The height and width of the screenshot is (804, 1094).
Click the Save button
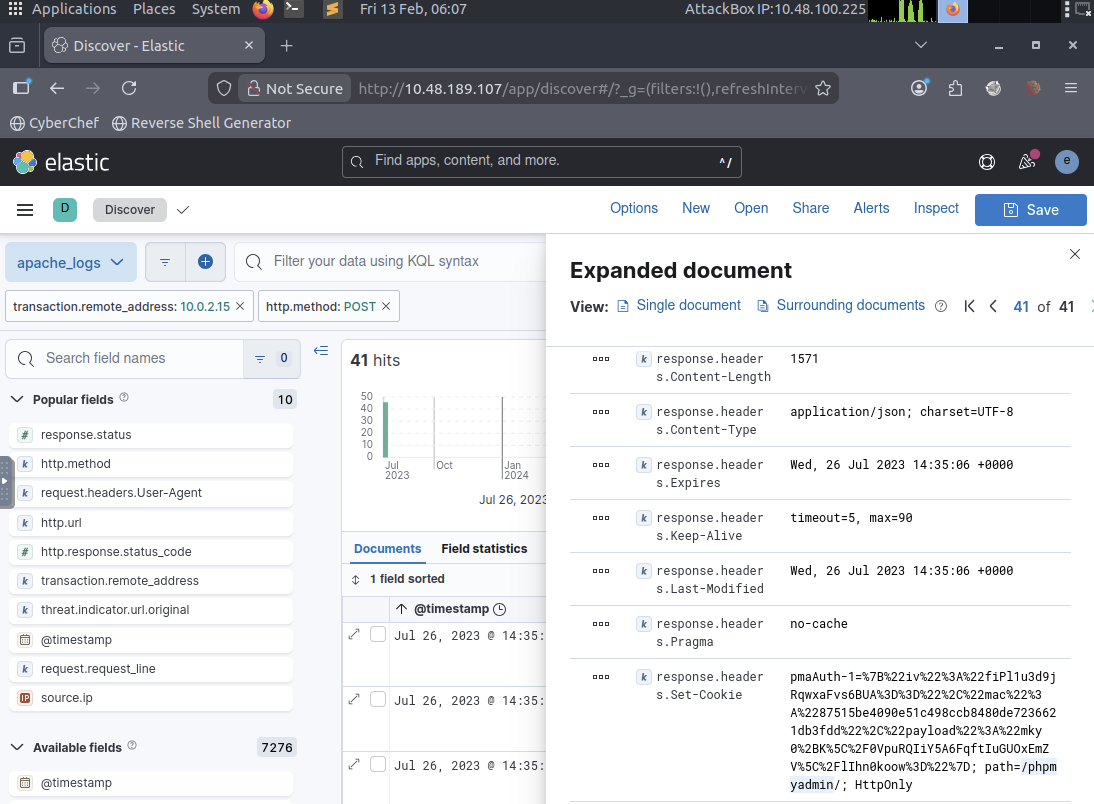[x=1030, y=209]
